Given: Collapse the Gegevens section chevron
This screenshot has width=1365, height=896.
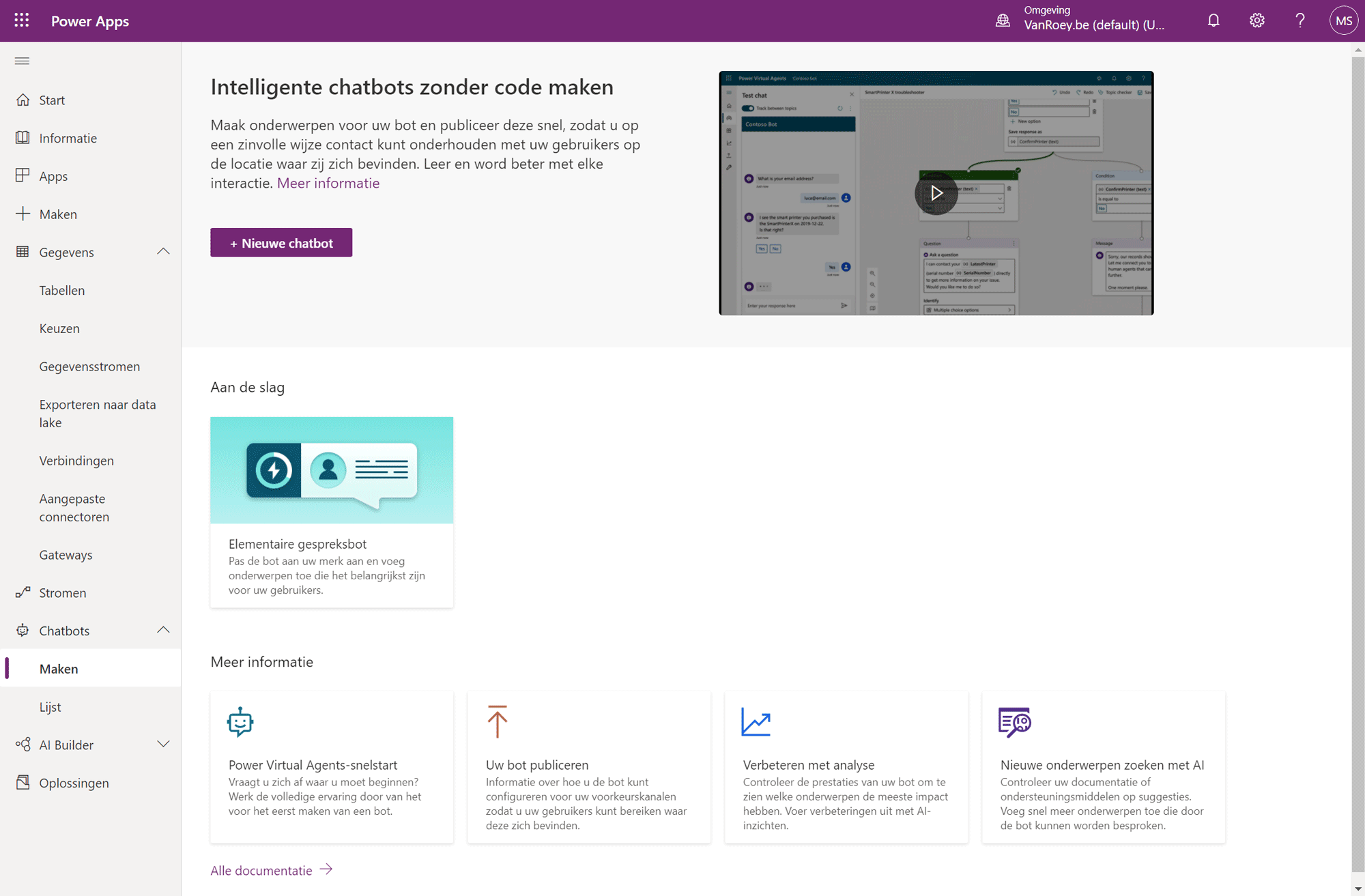Looking at the screenshot, I should [163, 252].
